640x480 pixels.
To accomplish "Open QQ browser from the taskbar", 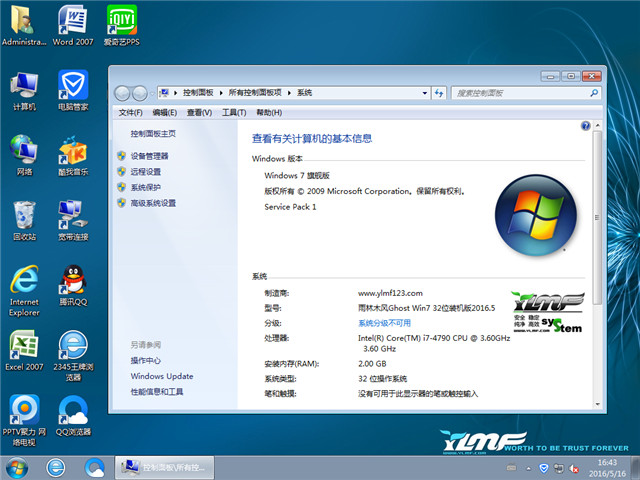I will [x=94, y=468].
